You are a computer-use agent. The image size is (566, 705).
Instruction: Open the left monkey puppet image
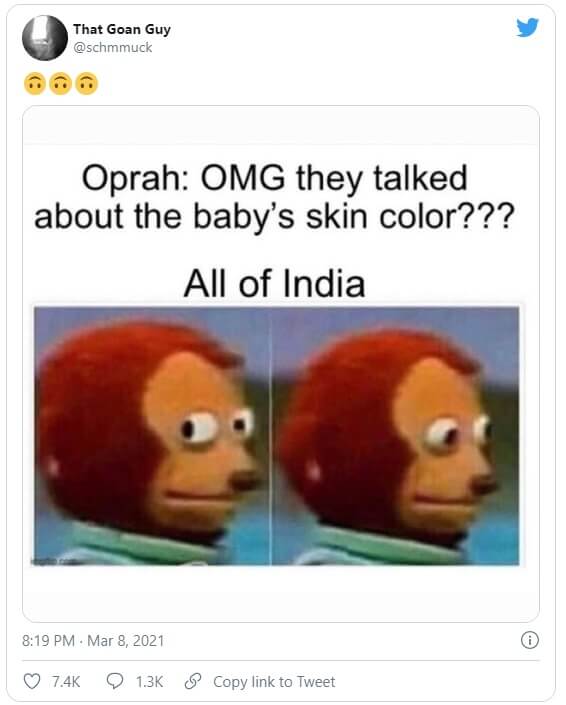coord(152,436)
